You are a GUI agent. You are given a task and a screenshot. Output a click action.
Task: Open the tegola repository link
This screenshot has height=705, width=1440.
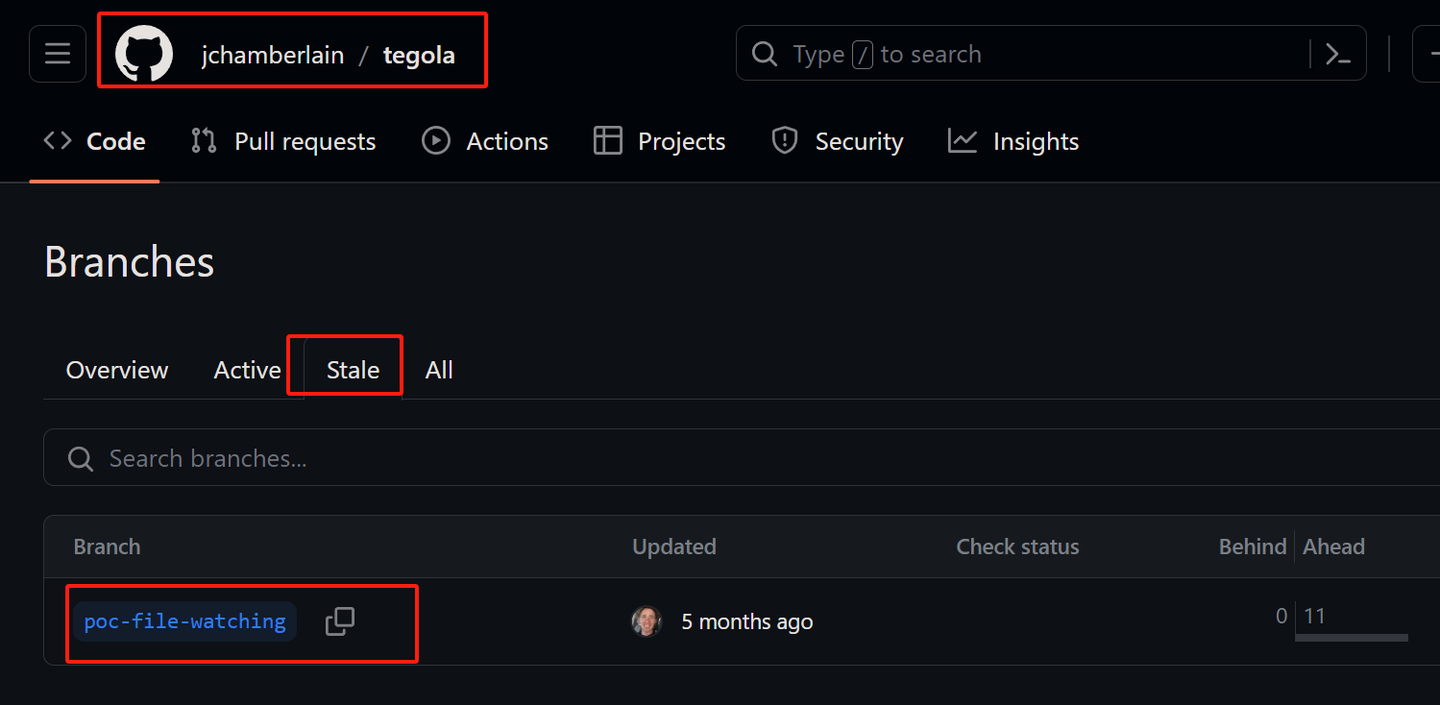pos(419,55)
